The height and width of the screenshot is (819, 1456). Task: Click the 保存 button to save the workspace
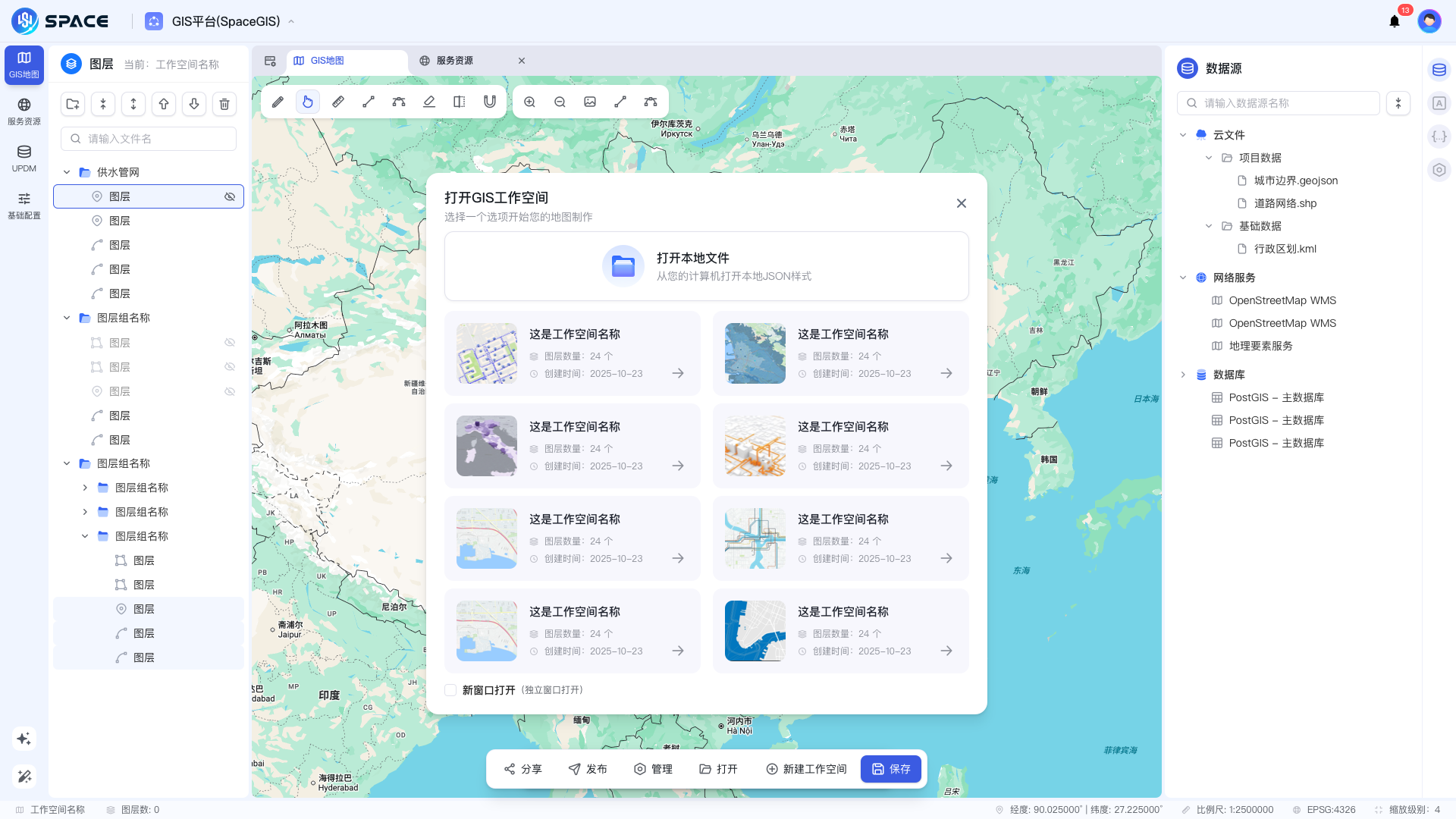(x=890, y=768)
